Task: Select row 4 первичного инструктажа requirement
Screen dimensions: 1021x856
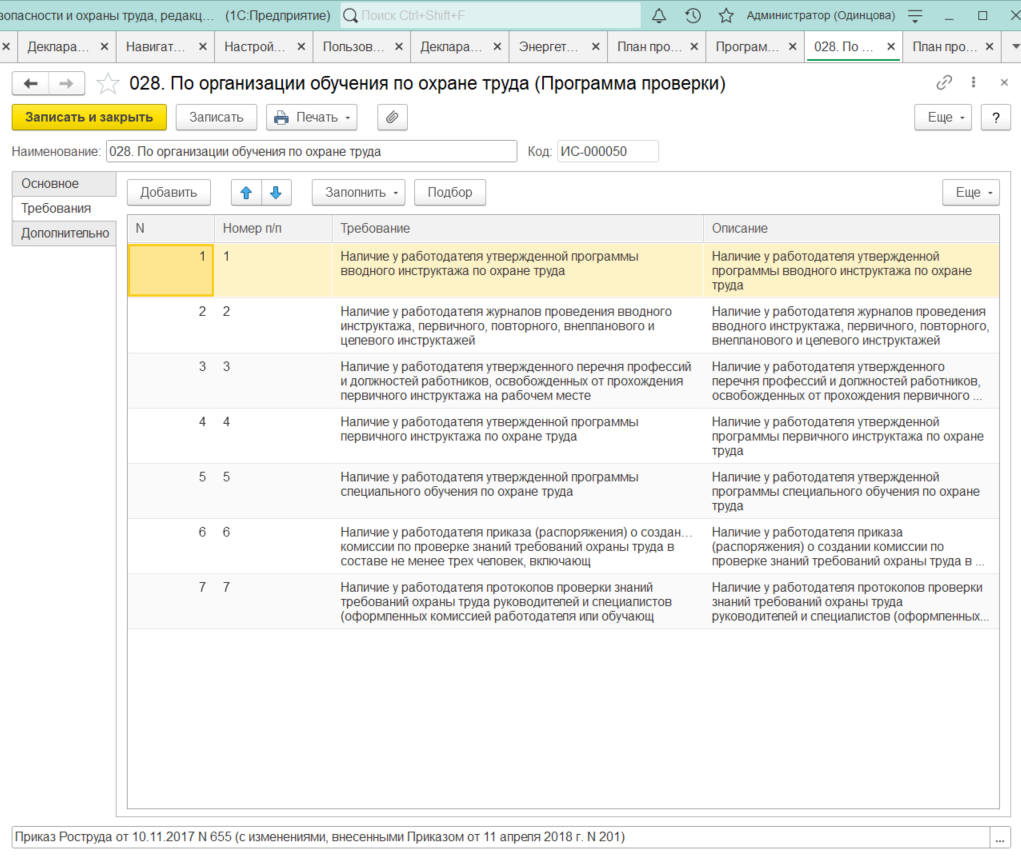Action: [x=563, y=436]
